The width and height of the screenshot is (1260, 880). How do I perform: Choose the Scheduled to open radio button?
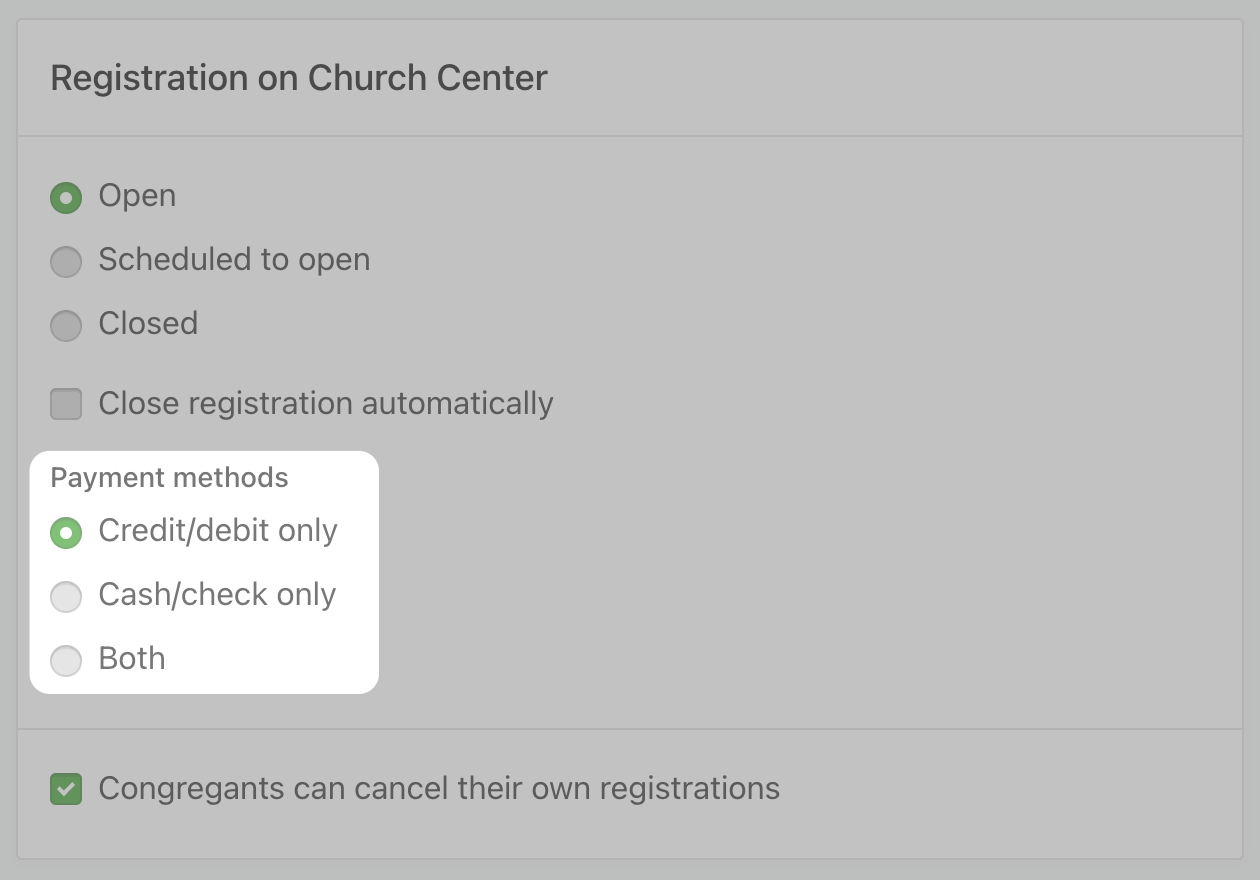[66, 262]
